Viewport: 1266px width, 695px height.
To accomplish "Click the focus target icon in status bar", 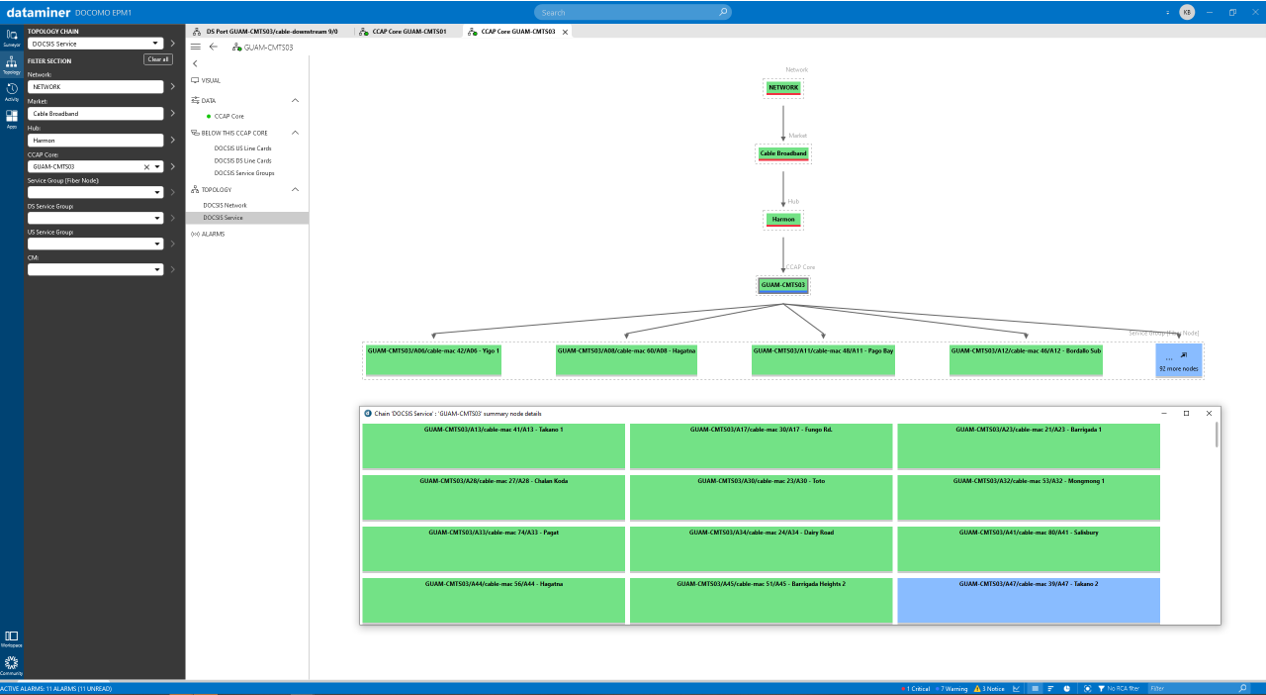I will pyautogui.click(x=1086, y=688).
